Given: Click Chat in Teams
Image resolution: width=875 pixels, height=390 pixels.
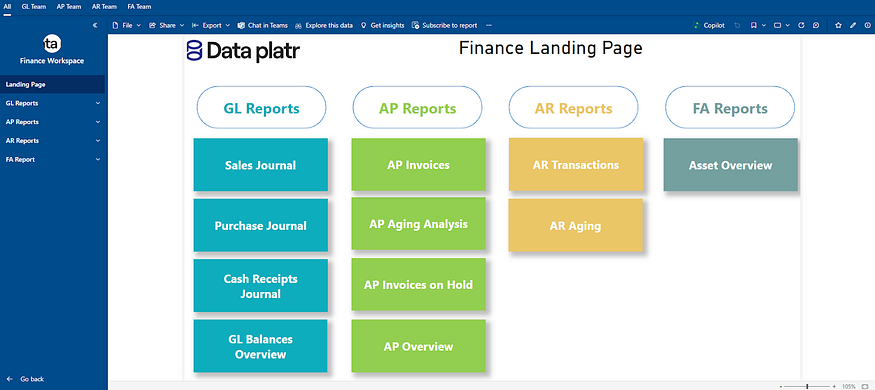Looking at the screenshot, I should pyautogui.click(x=262, y=25).
